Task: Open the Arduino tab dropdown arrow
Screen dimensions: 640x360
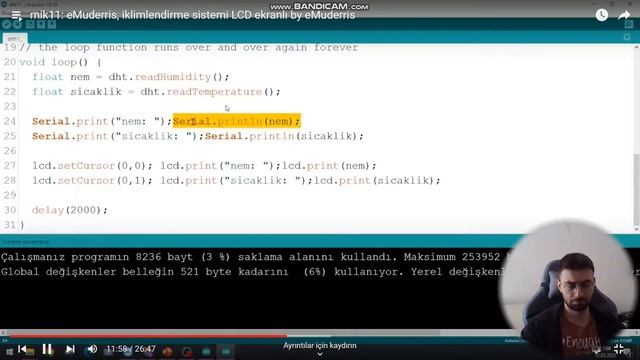Action: click(627, 37)
